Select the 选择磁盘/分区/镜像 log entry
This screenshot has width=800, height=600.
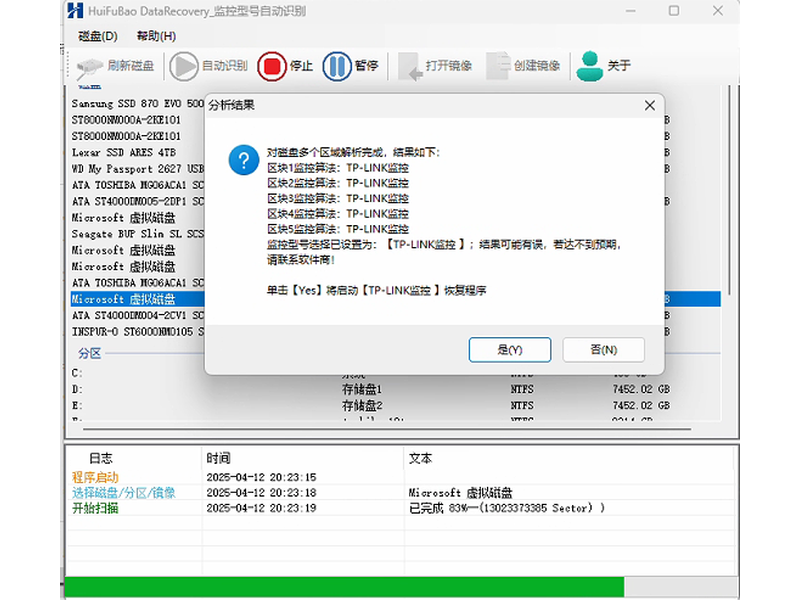[123, 493]
